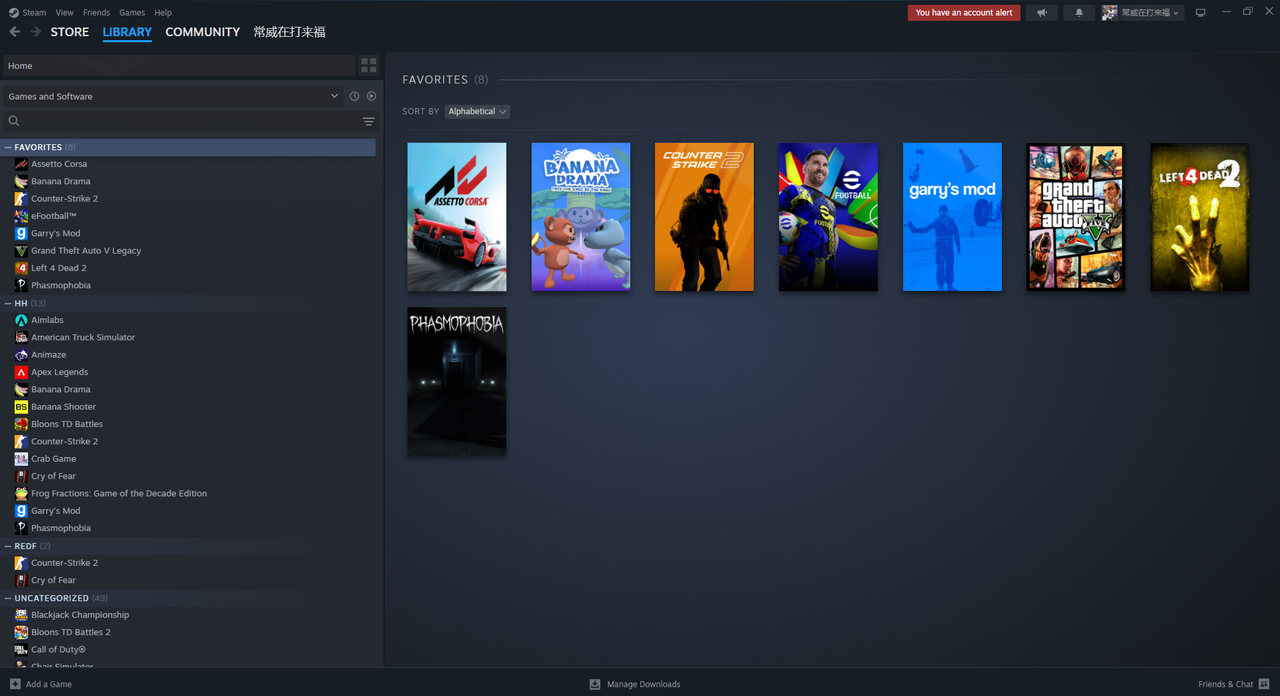Click the library search magnifier icon

click(x=14, y=121)
